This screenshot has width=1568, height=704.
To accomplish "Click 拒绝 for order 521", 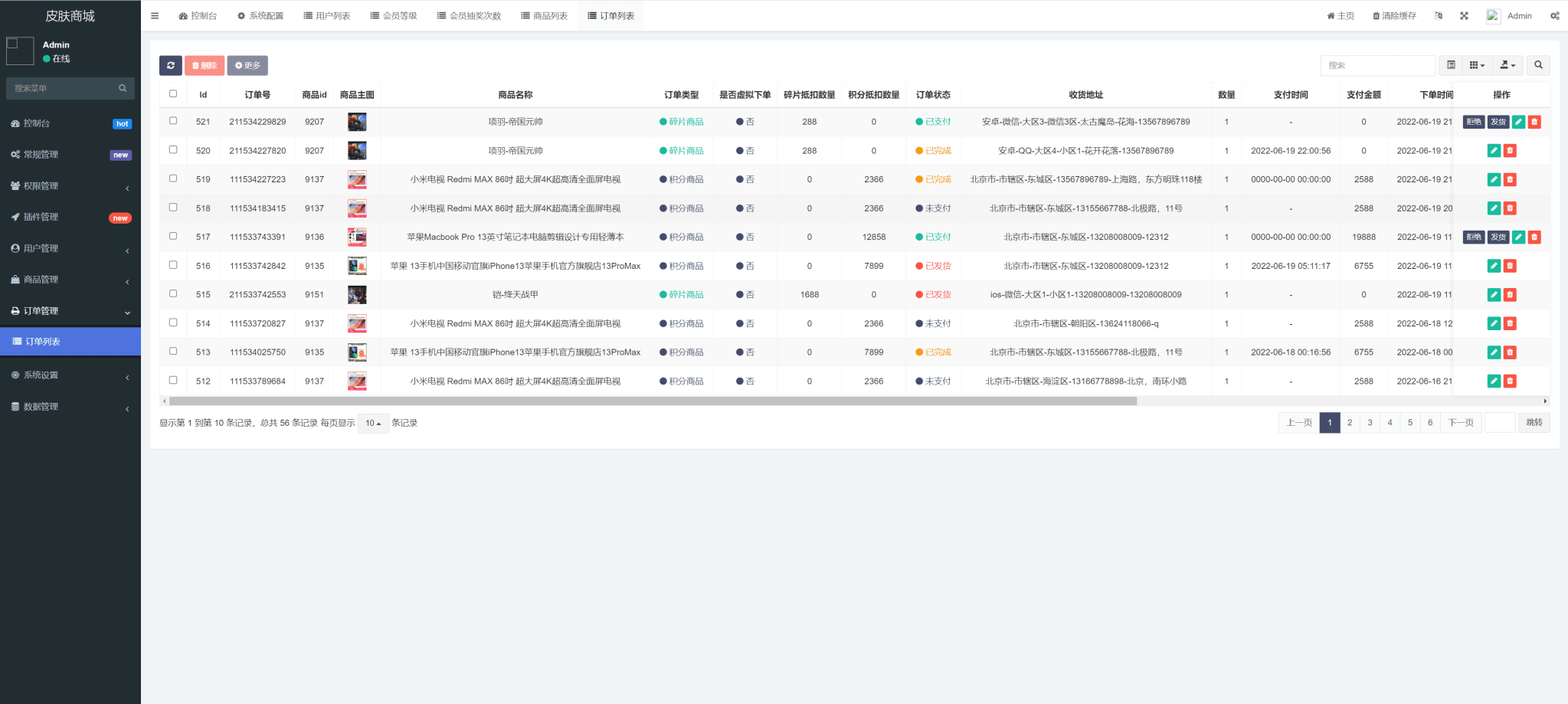I will coord(1474,122).
